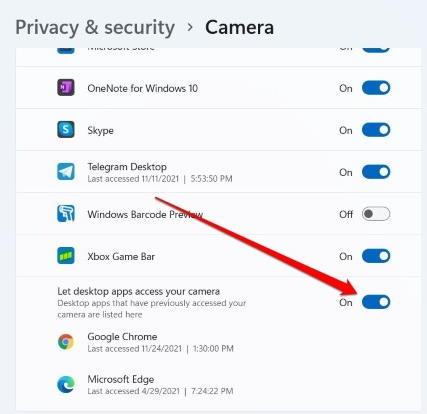The height and width of the screenshot is (414, 427).
Task: Go back to Privacy & security breadcrumb
Action: pos(95,28)
